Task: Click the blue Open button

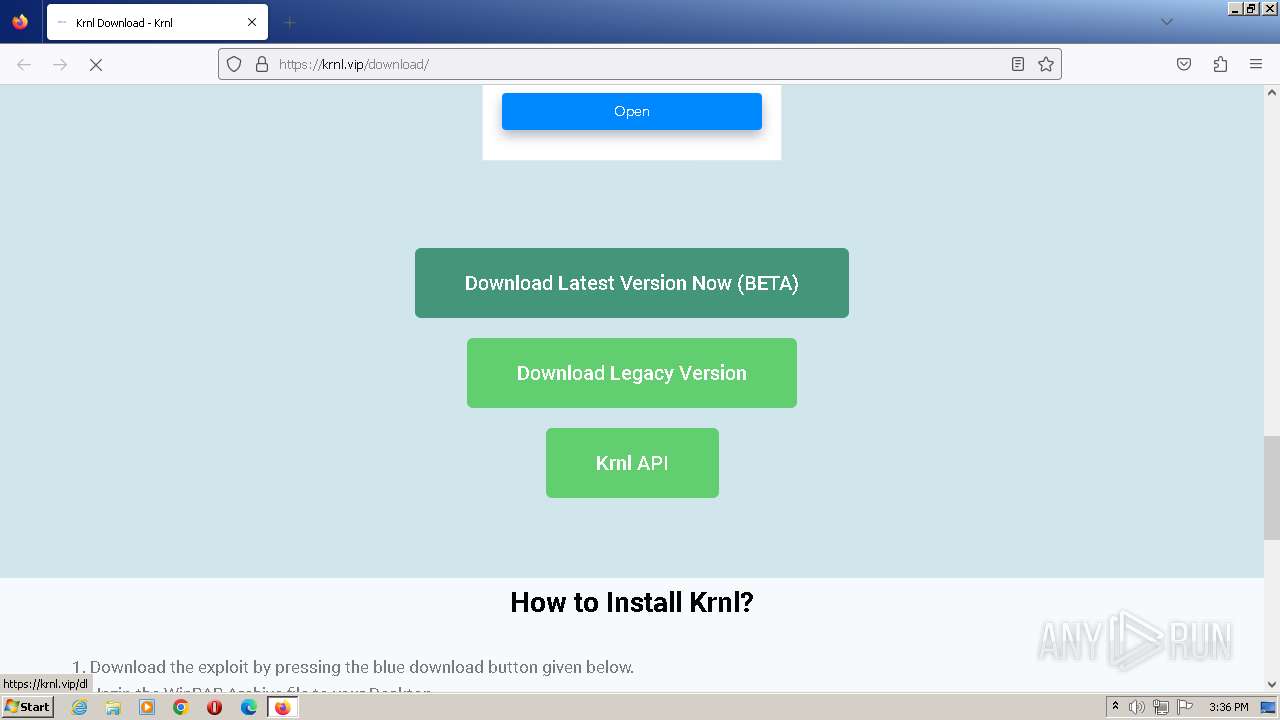Action: point(632,111)
